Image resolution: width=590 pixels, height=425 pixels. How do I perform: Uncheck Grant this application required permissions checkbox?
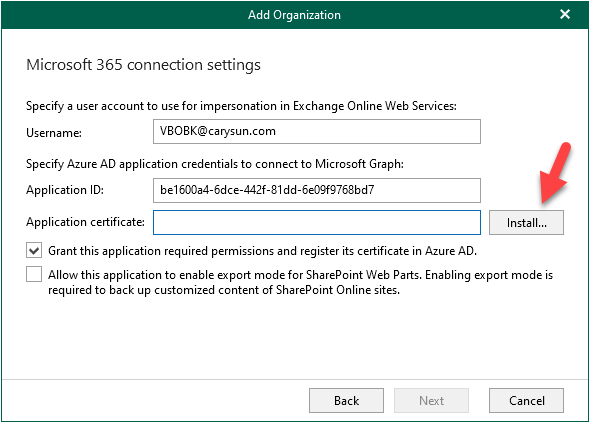pyautogui.click(x=34, y=251)
